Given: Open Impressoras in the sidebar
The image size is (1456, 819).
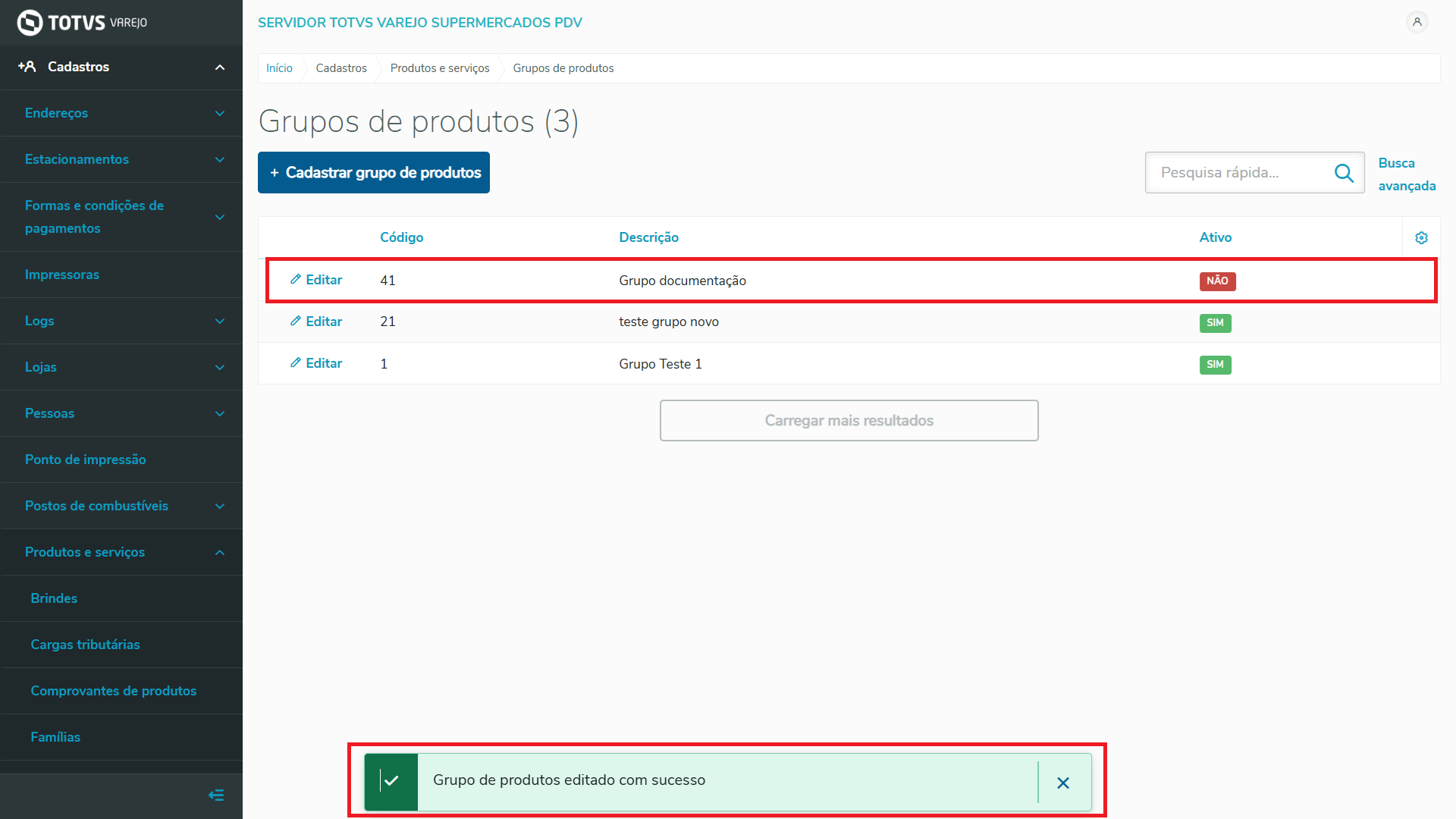Looking at the screenshot, I should pyautogui.click(x=62, y=275).
